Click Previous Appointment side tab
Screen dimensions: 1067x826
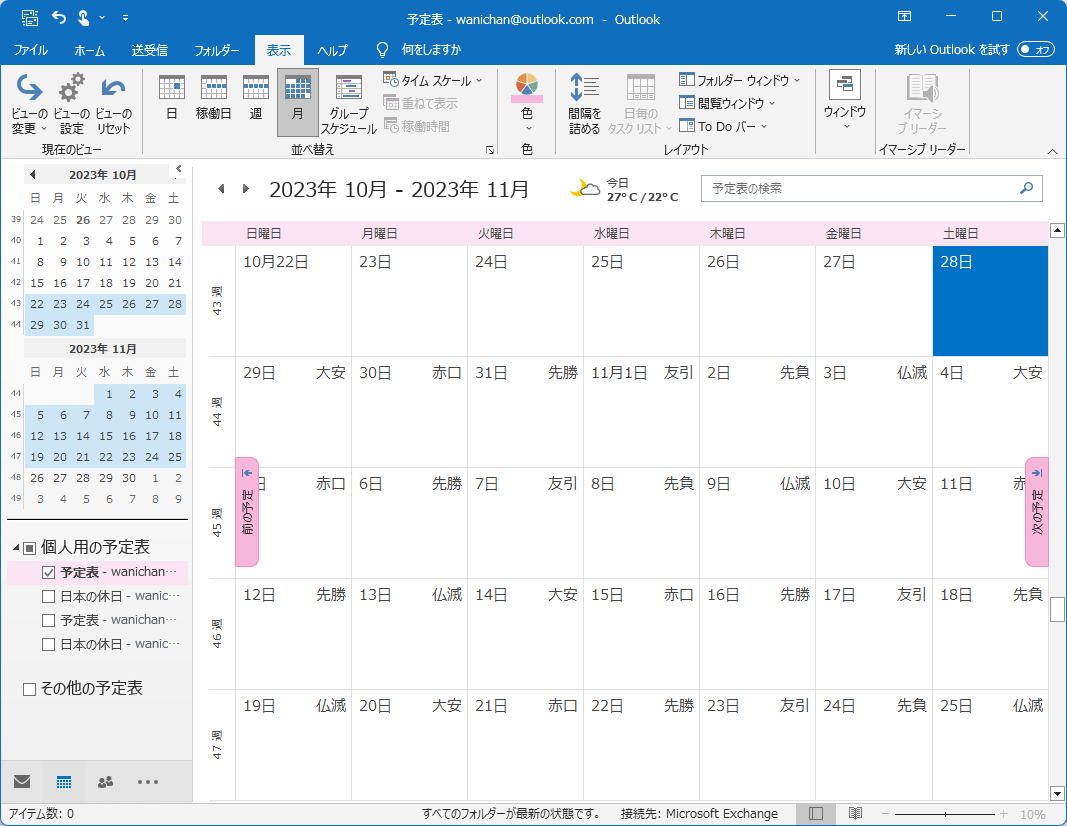click(x=247, y=512)
